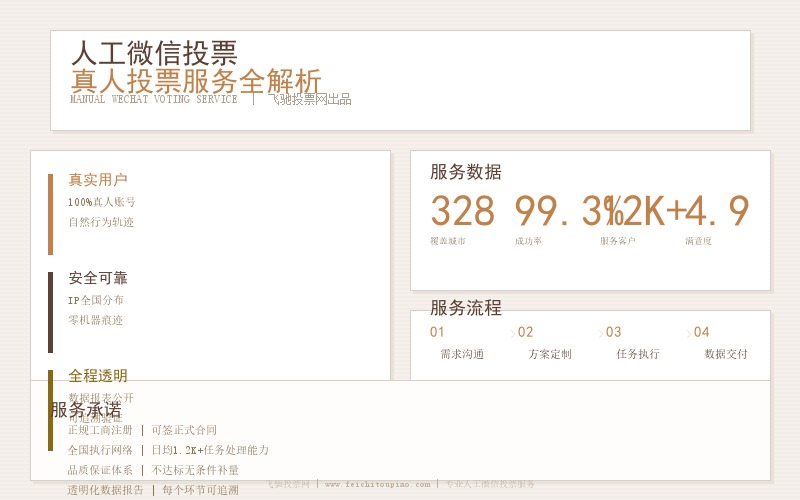This screenshot has width=800, height=500.
Task: Click the '覆盖城市' stat label
Action: [x=448, y=241]
